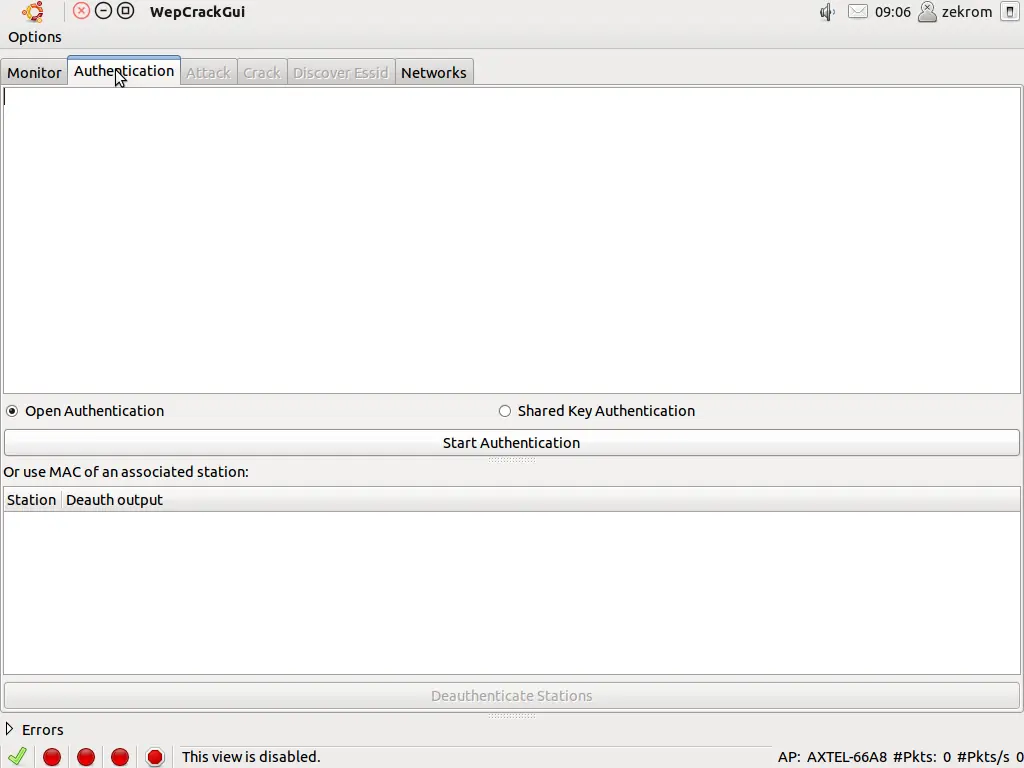Open the volume speaker indicator
The width and height of the screenshot is (1024, 768).
click(x=827, y=12)
